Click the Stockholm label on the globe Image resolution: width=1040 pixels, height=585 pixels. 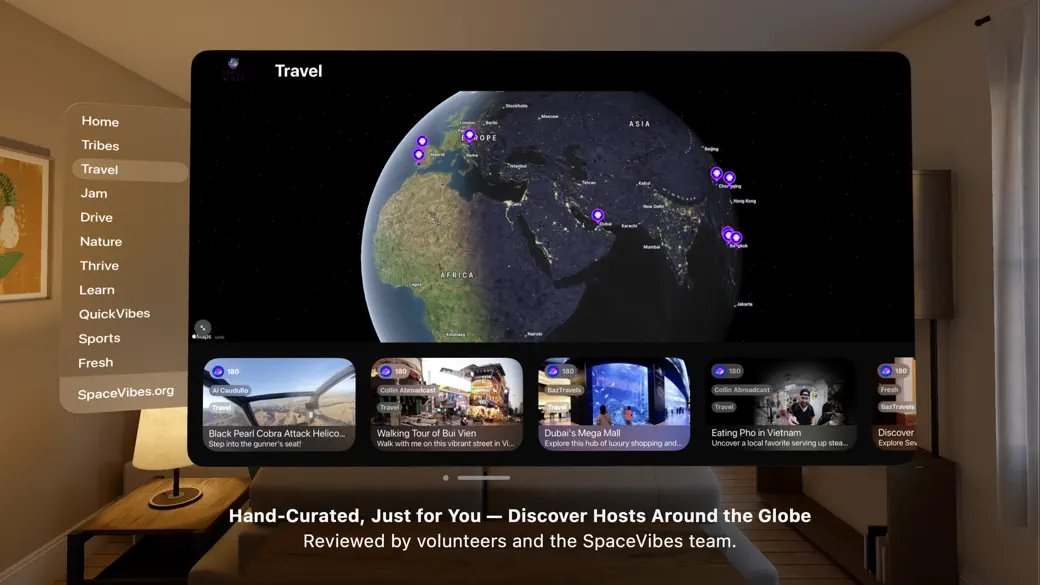(x=517, y=106)
